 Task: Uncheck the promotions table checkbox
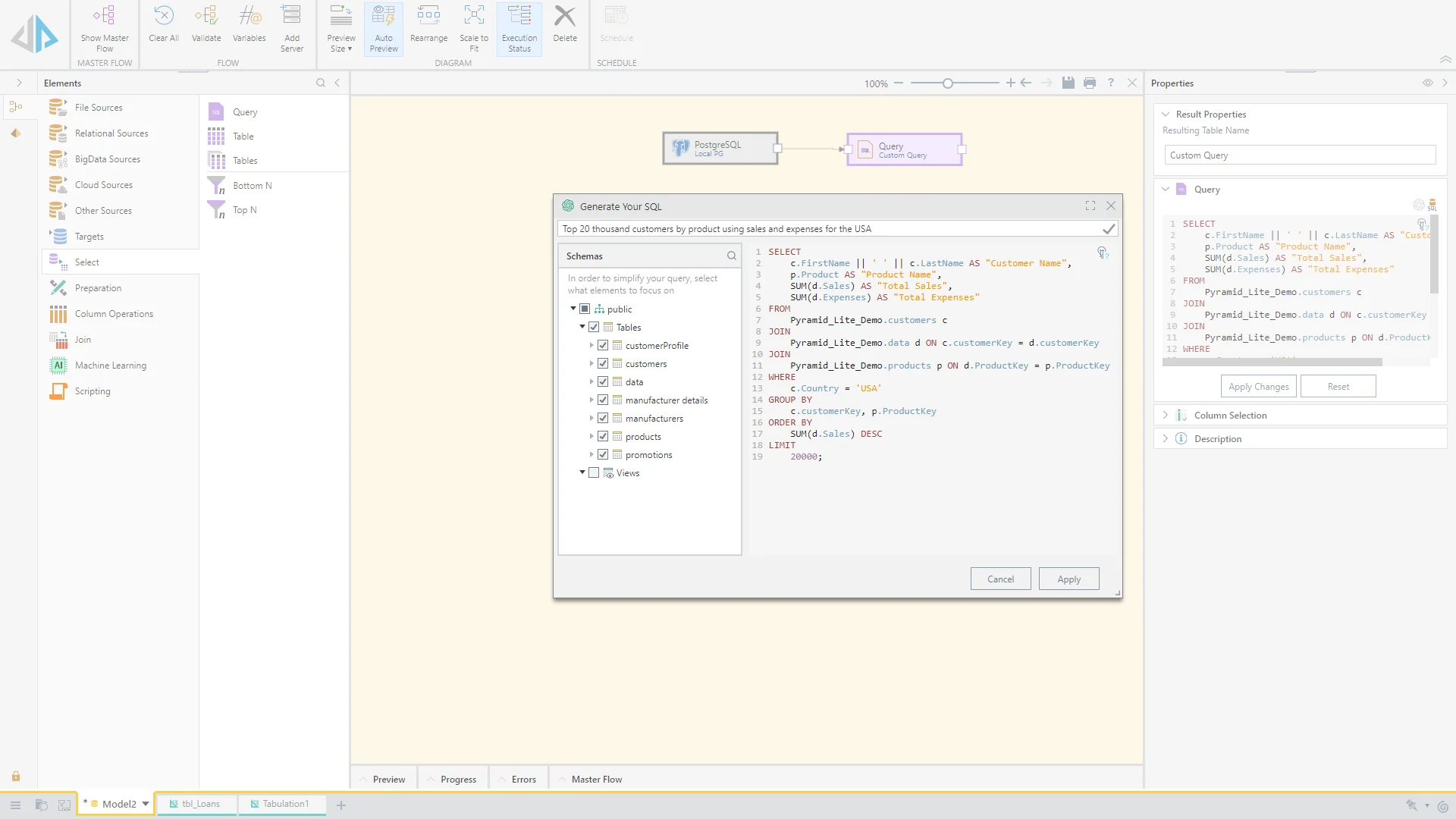coord(603,455)
